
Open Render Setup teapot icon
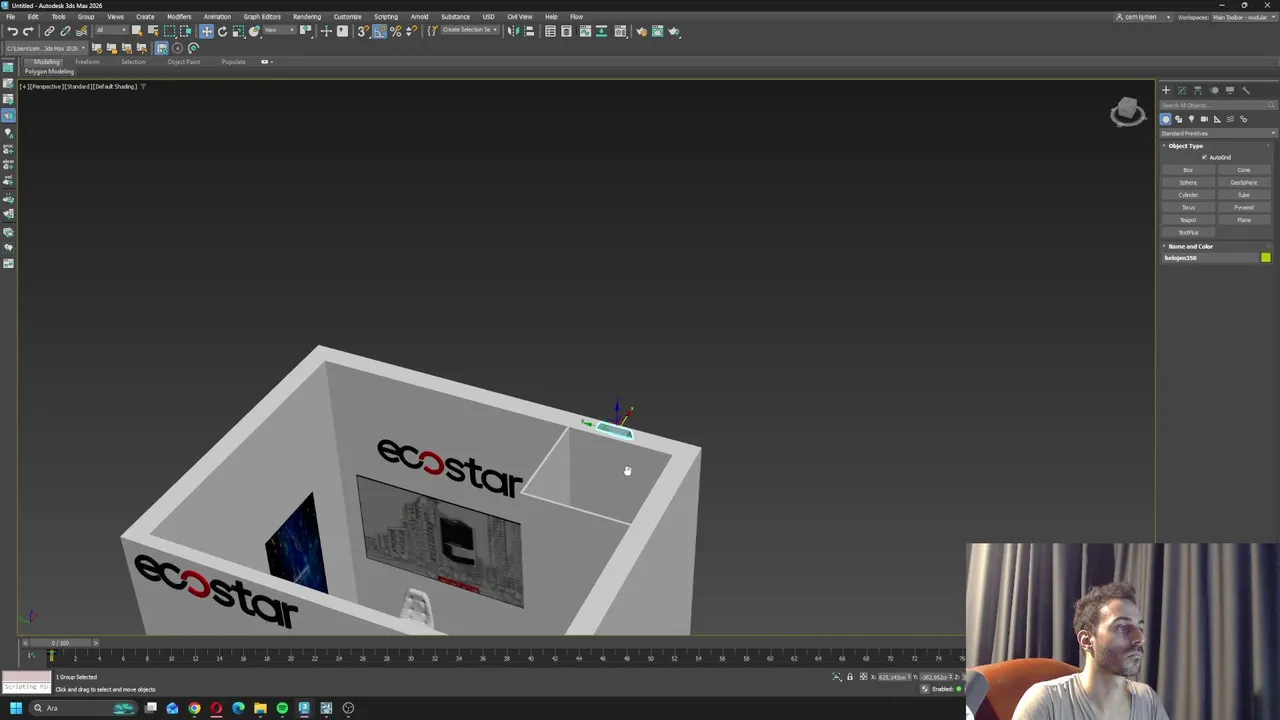[642, 31]
